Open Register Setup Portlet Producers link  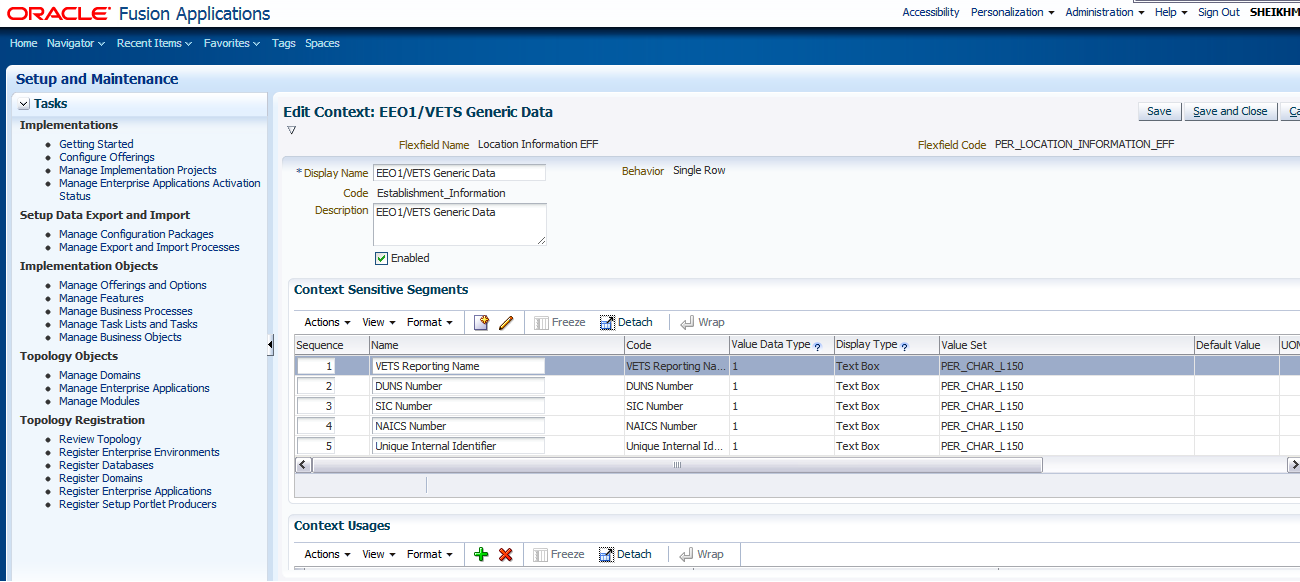pyautogui.click(x=138, y=504)
